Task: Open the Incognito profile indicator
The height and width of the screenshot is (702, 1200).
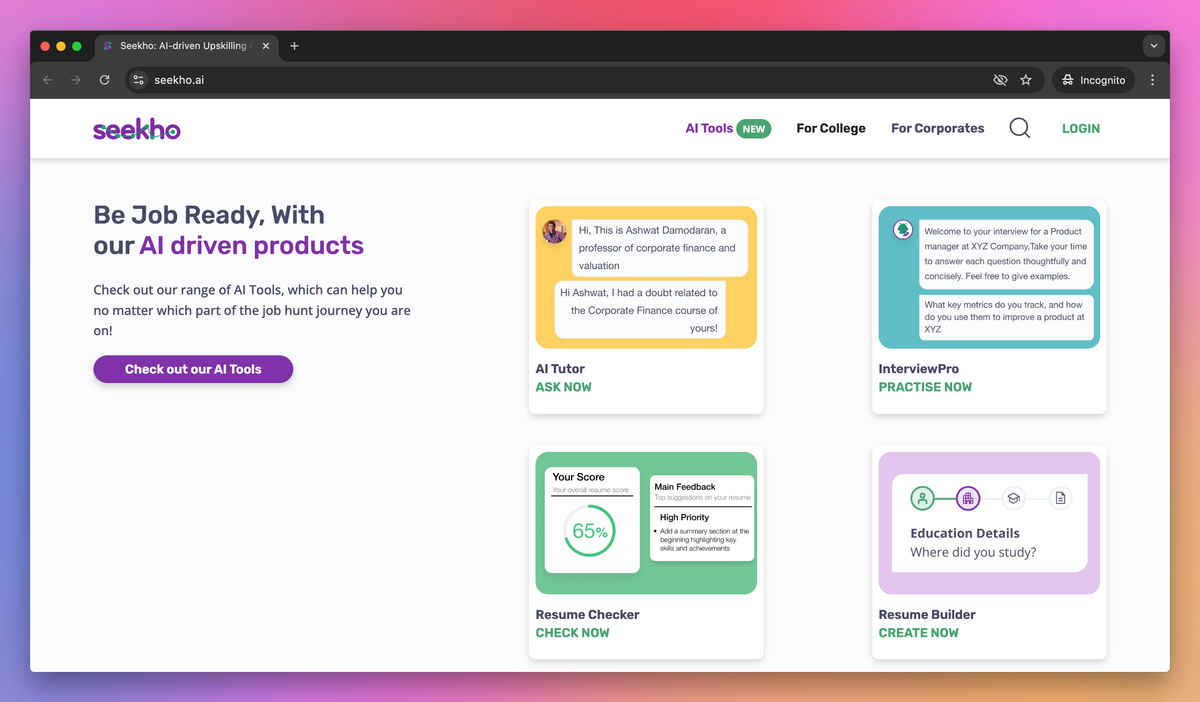Action: click(x=1093, y=80)
